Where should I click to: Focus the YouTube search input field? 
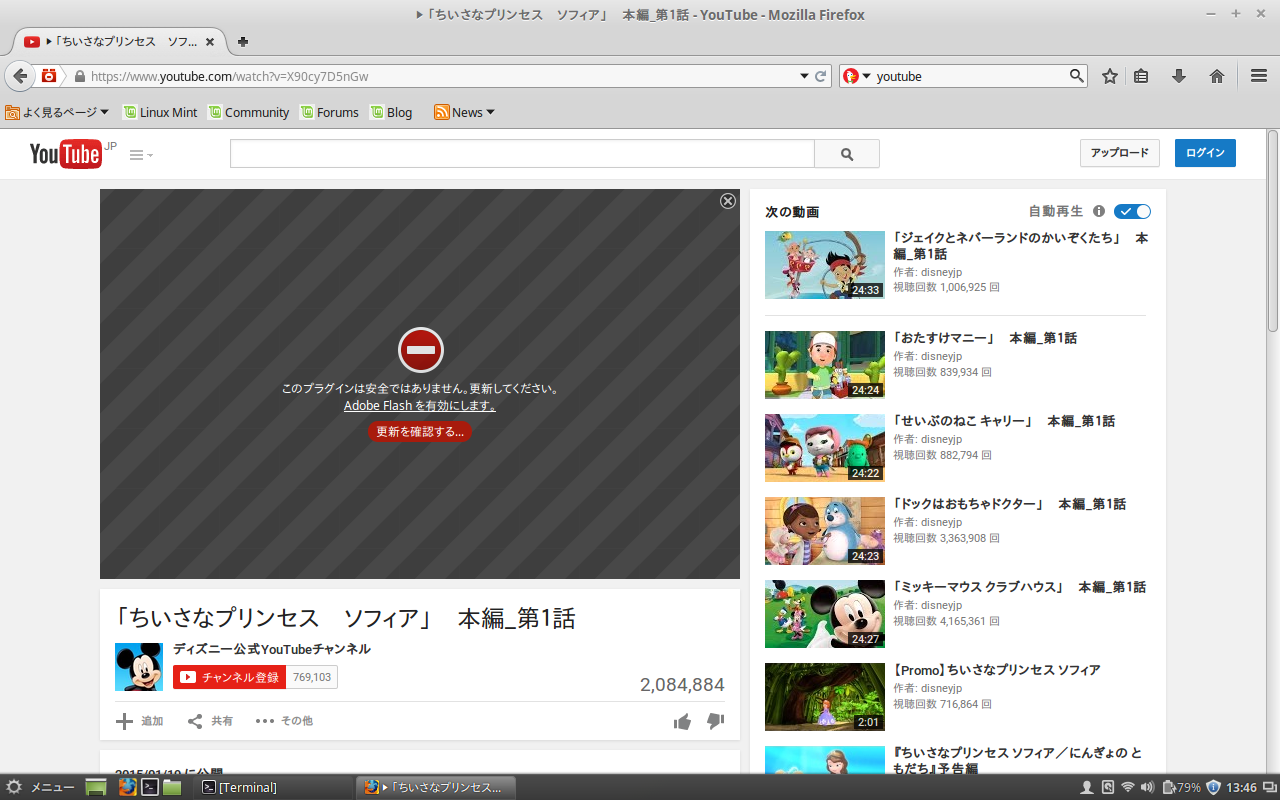click(522, 154)
